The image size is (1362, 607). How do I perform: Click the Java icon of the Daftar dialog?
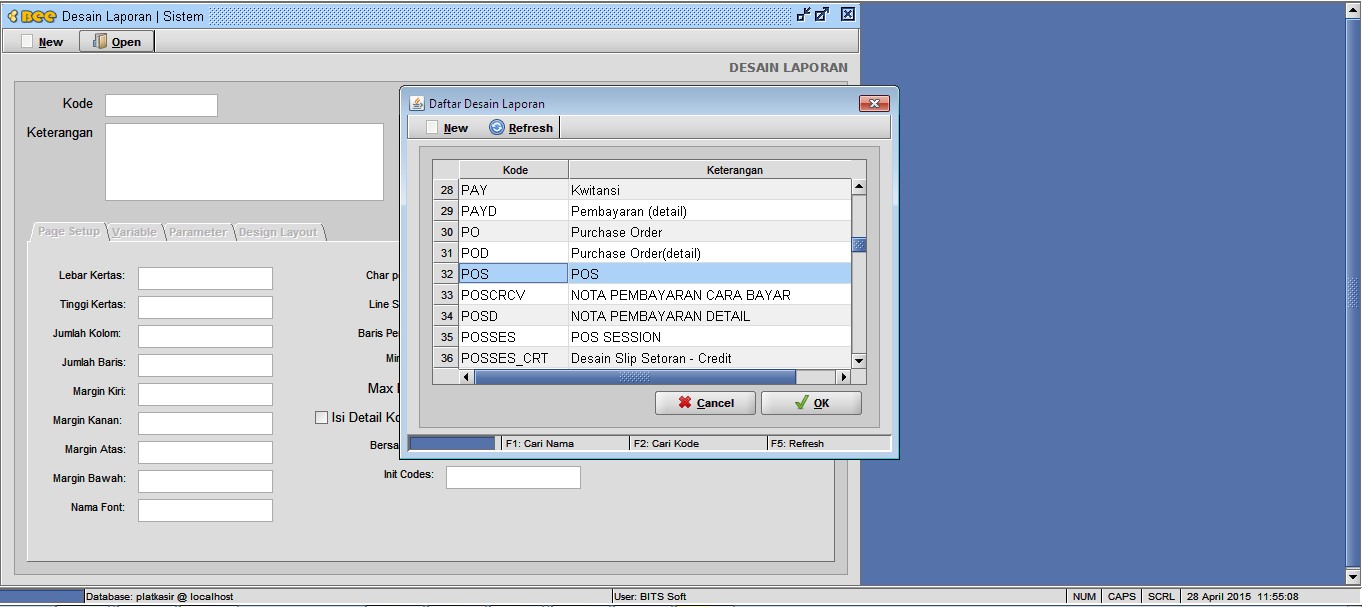tap(417, 104)
